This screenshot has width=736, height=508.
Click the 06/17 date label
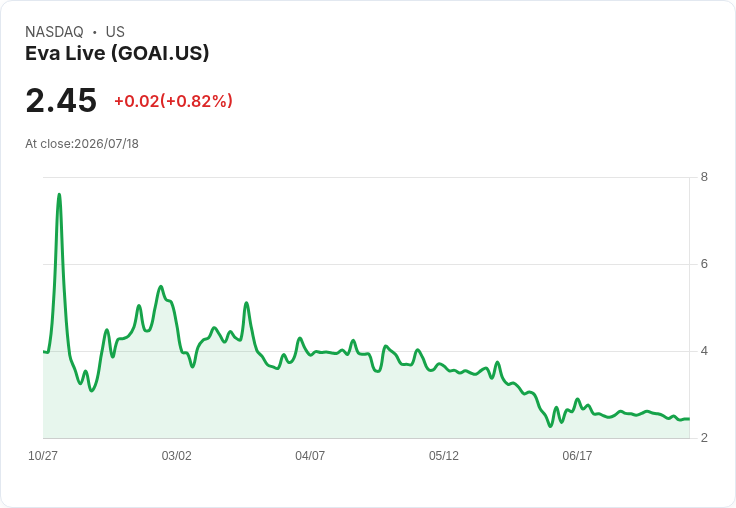click(x=577, y=455)
